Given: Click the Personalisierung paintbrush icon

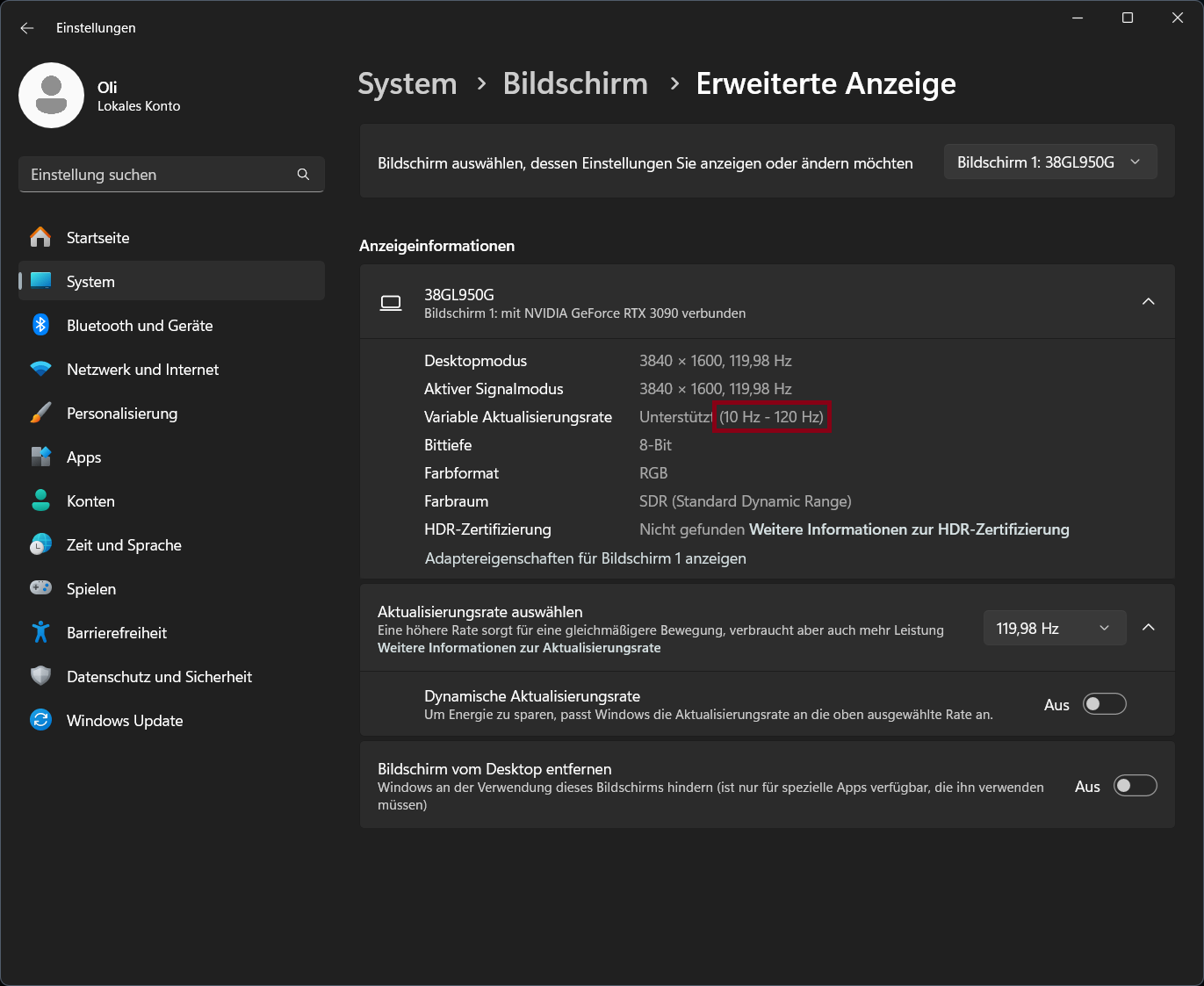Looking at the screenshot, I should click(40, 413).
